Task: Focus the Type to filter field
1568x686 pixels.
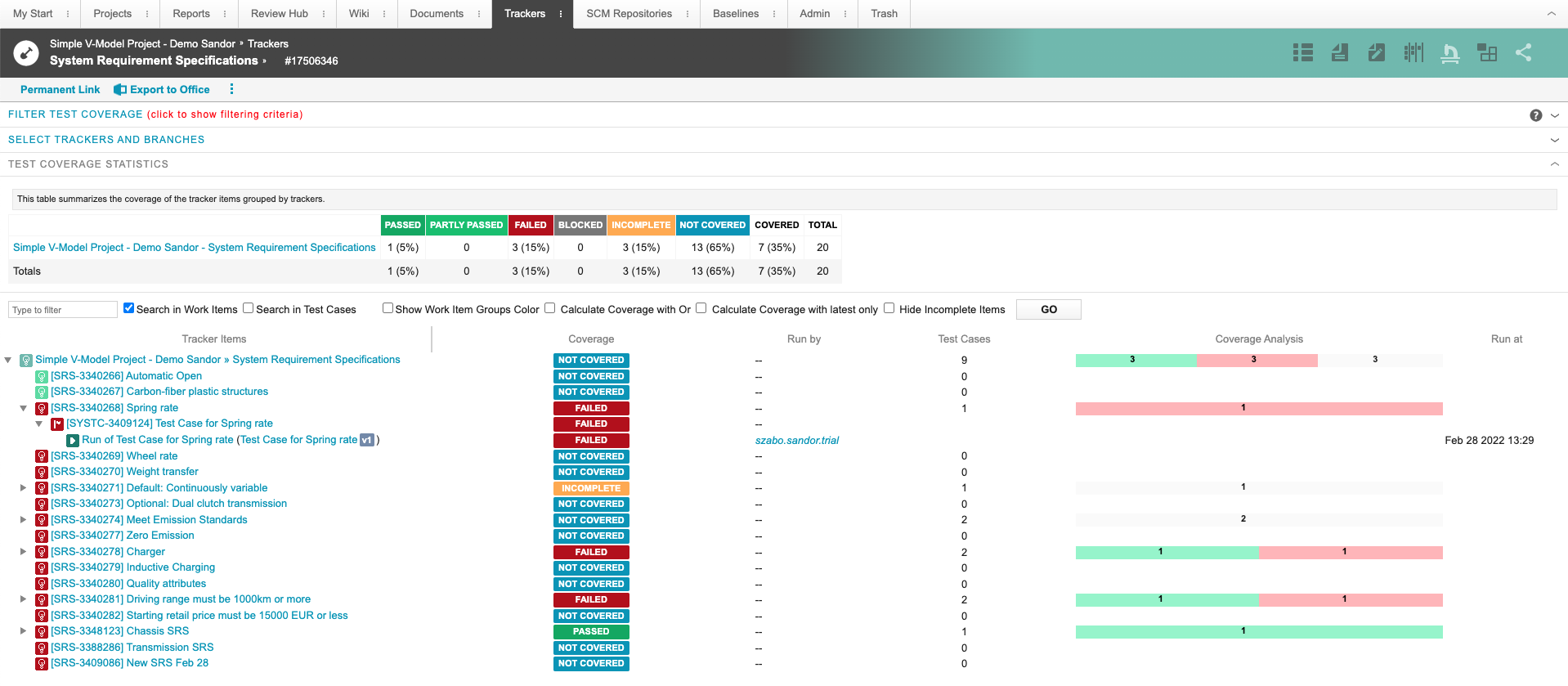Action: 63,310
